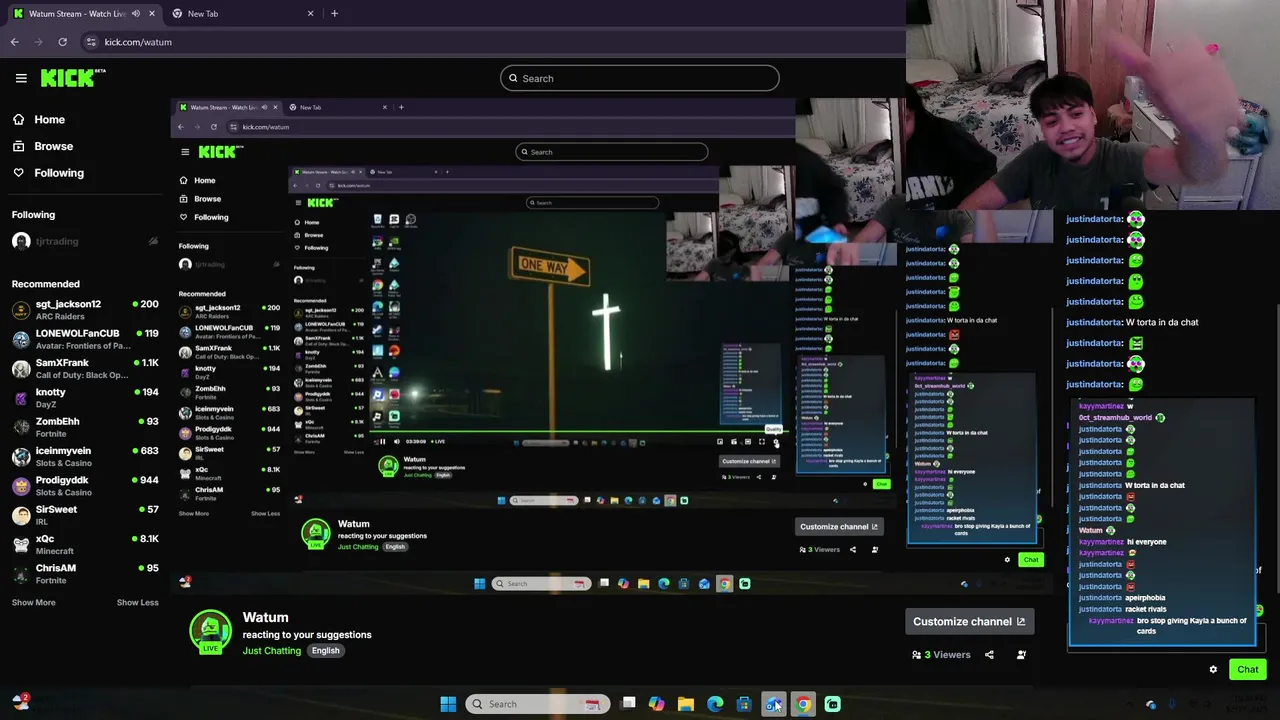This screenshot has width=1280, height=720.
Task: Open knotty's DayZ channel in outermost sidebar
Action: [x=85, y=398]
